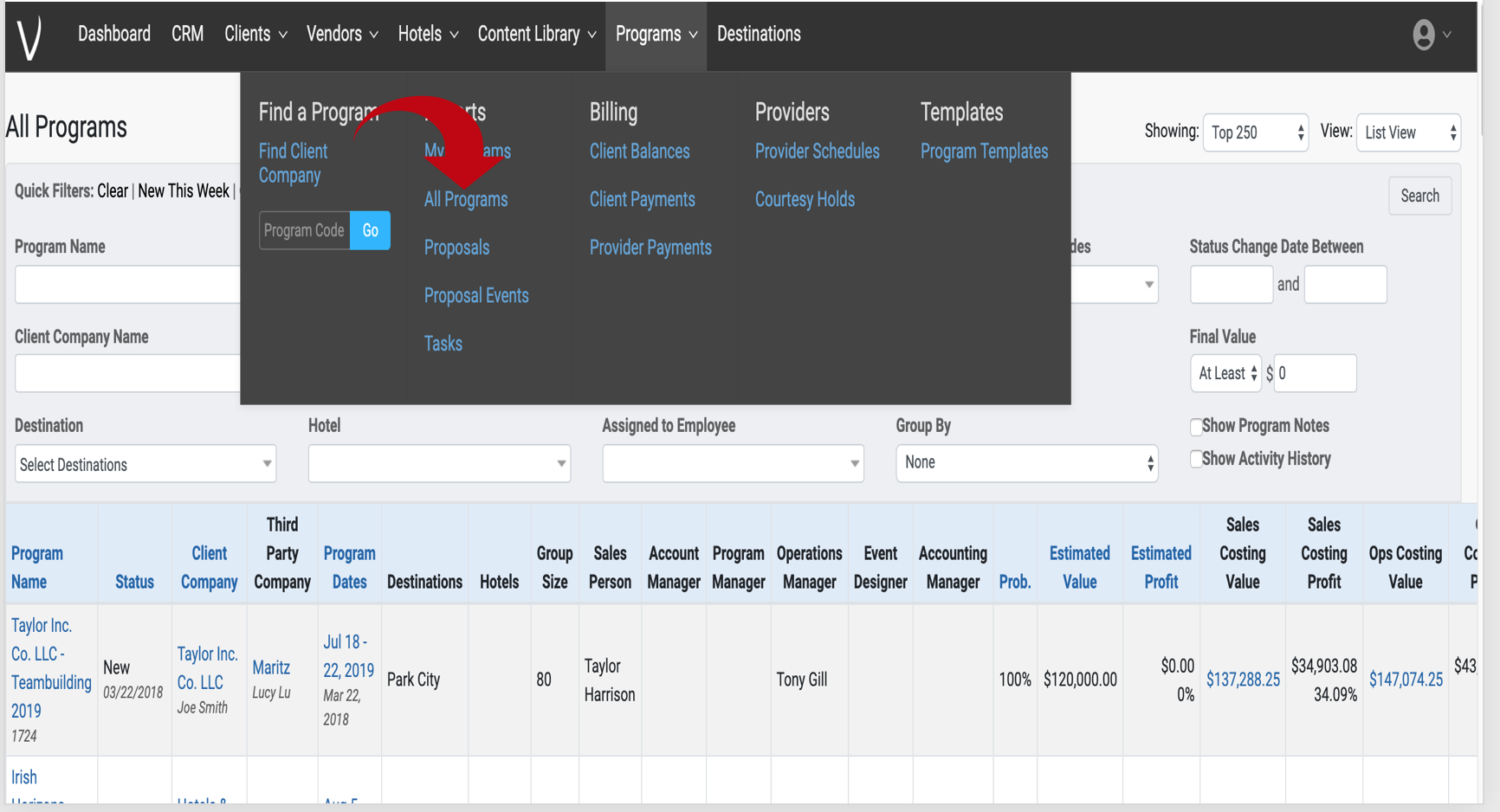The height and width of the screenshot is (812, 1500).
Task: Open Taylor Inc. Co. LLC client company
Action: coord(207,668)
